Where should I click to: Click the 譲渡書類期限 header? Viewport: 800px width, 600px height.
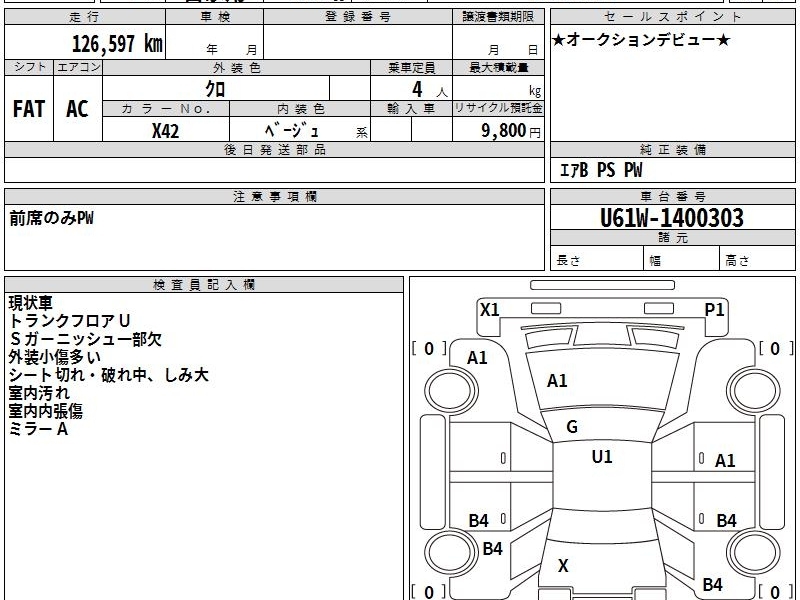click(x=498, y=17)
